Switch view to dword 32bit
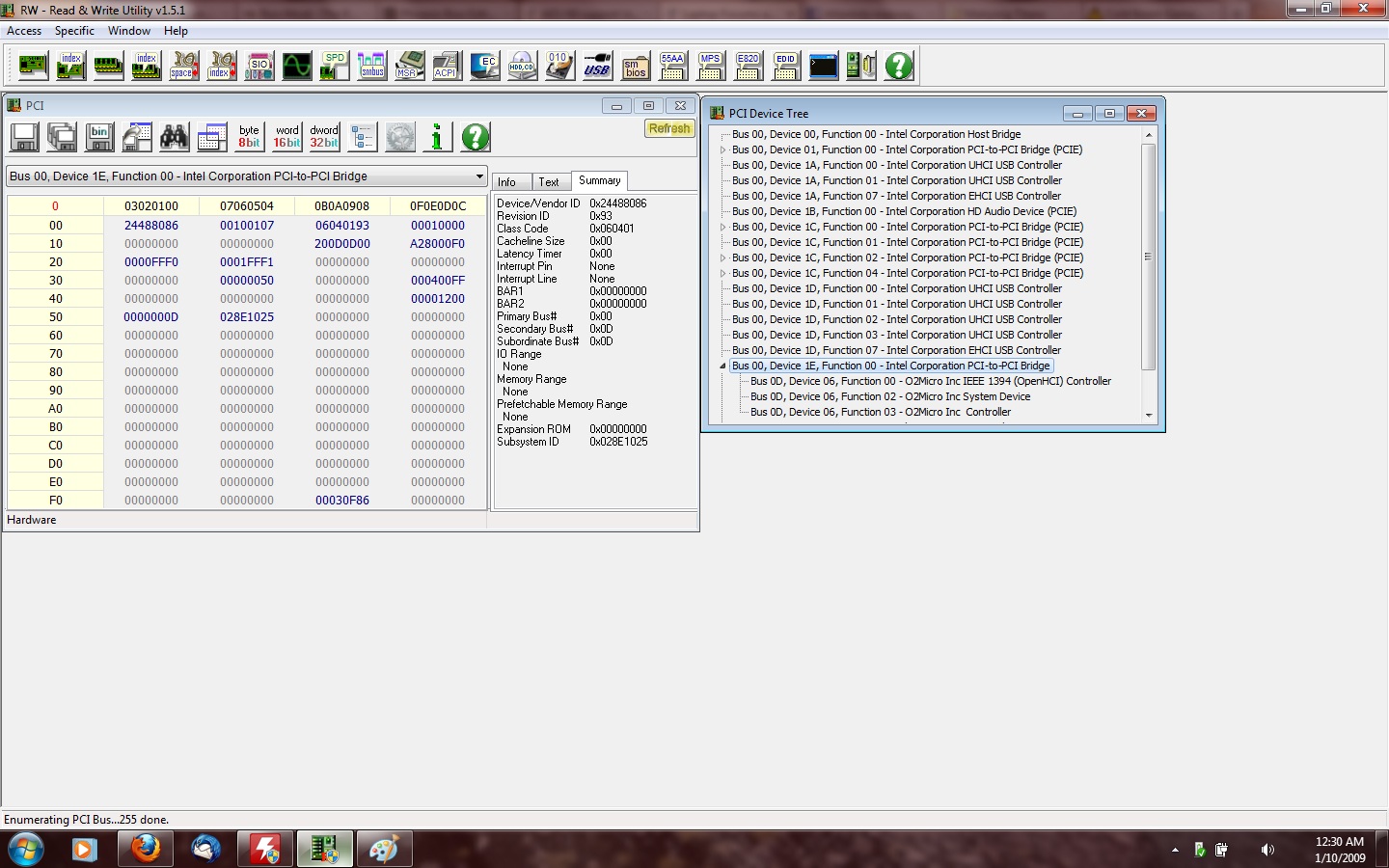This screenshot has height=868, width=1389. pyautogui.click(x=324, y=137)
